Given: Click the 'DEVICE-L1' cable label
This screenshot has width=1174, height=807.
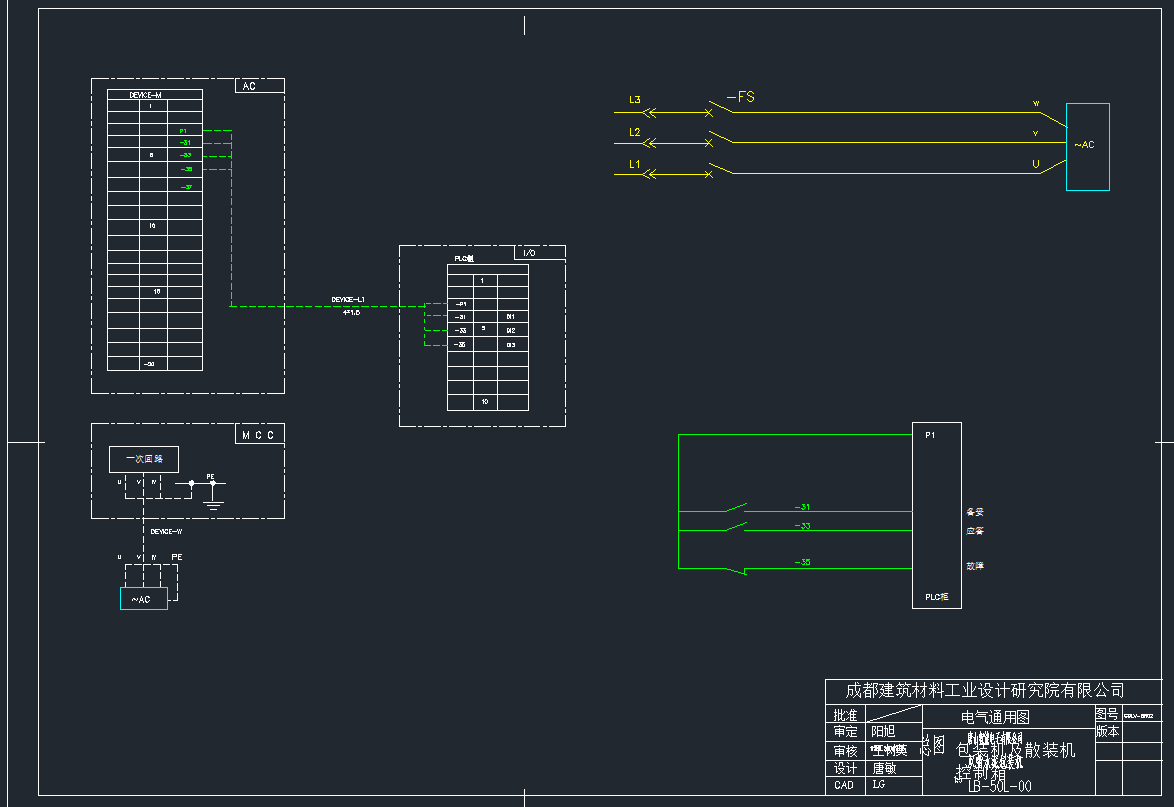Looking at the screenshot, I should click(x=348, y=299).
